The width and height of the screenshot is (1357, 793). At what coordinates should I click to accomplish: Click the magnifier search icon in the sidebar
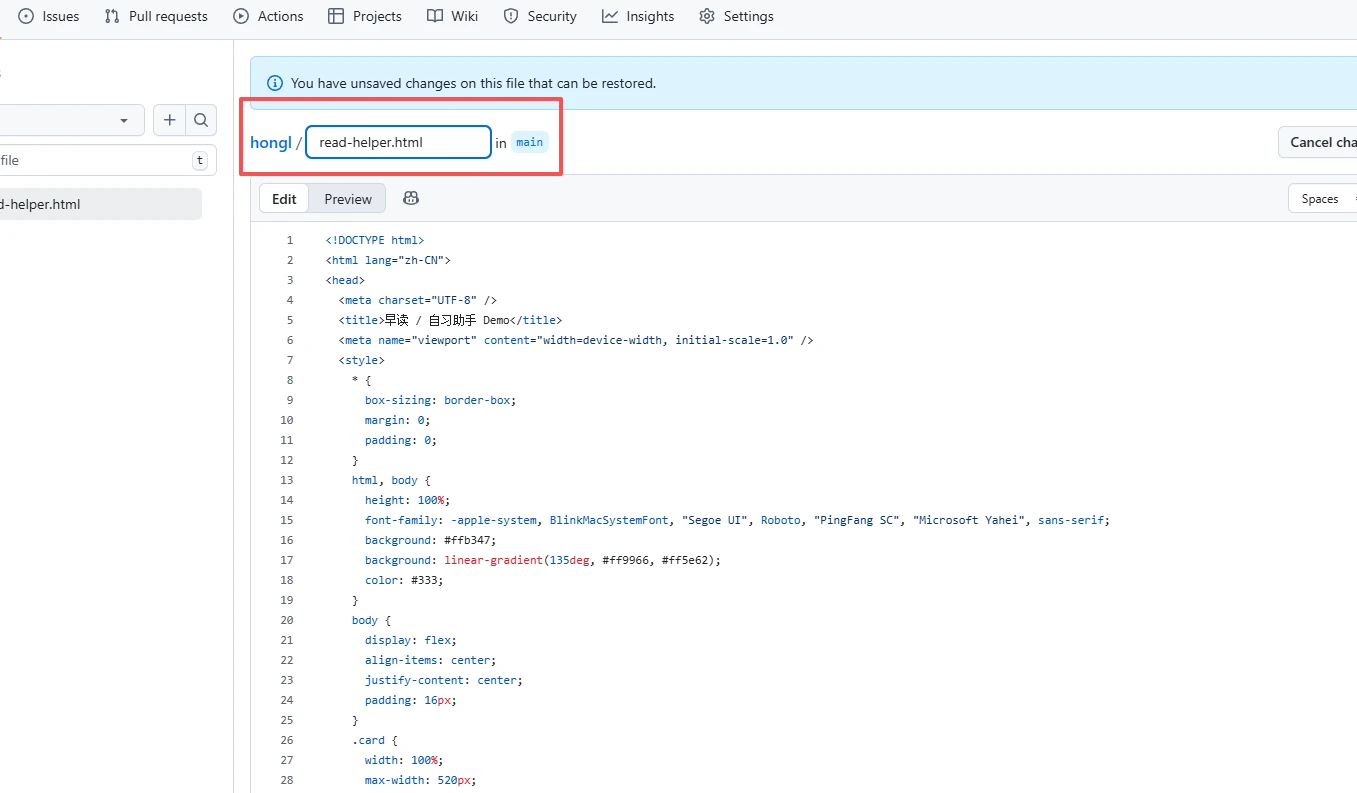[201, 120]
